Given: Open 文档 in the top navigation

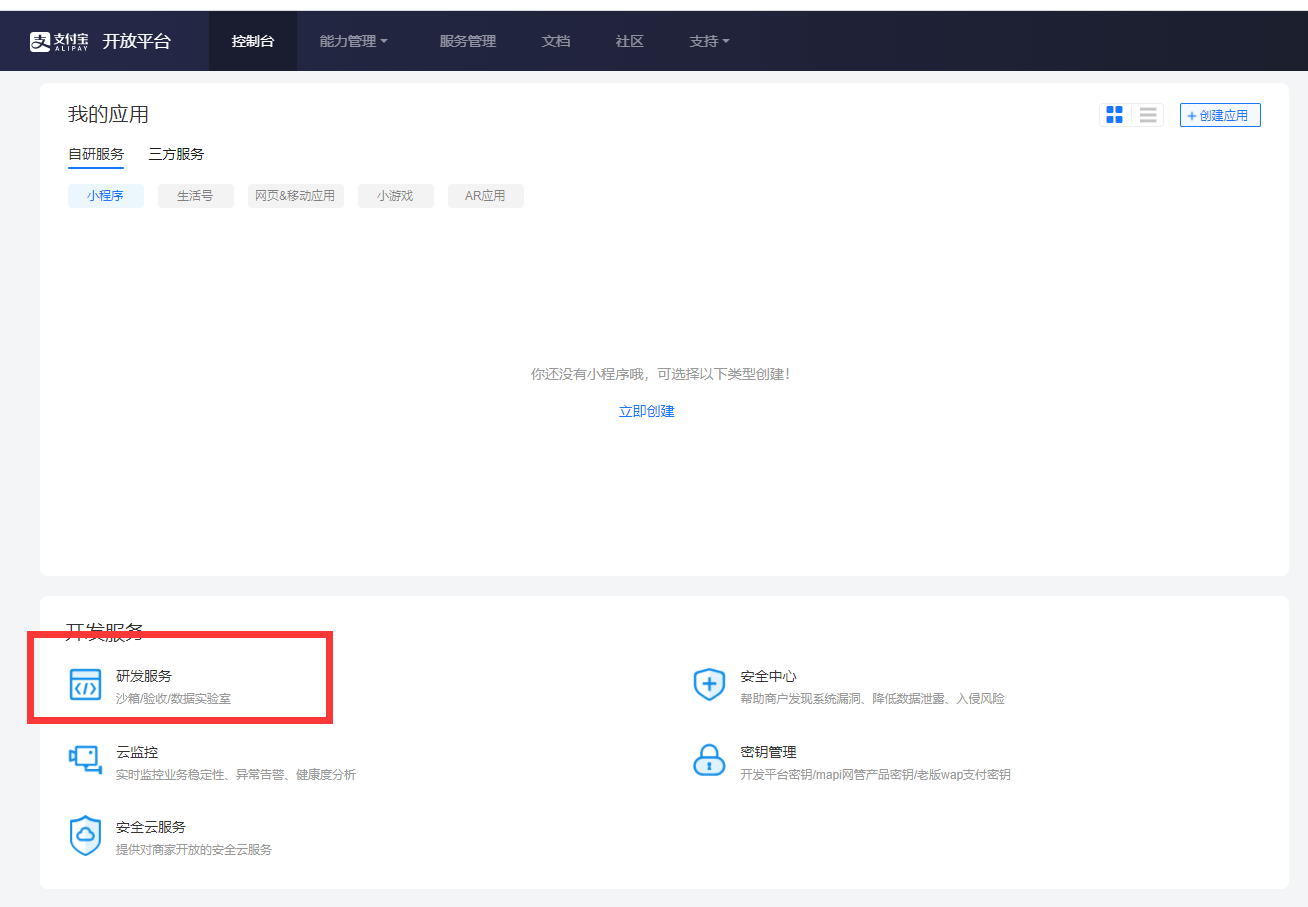Looking at the screenshot, I should [x=556, y=41].
